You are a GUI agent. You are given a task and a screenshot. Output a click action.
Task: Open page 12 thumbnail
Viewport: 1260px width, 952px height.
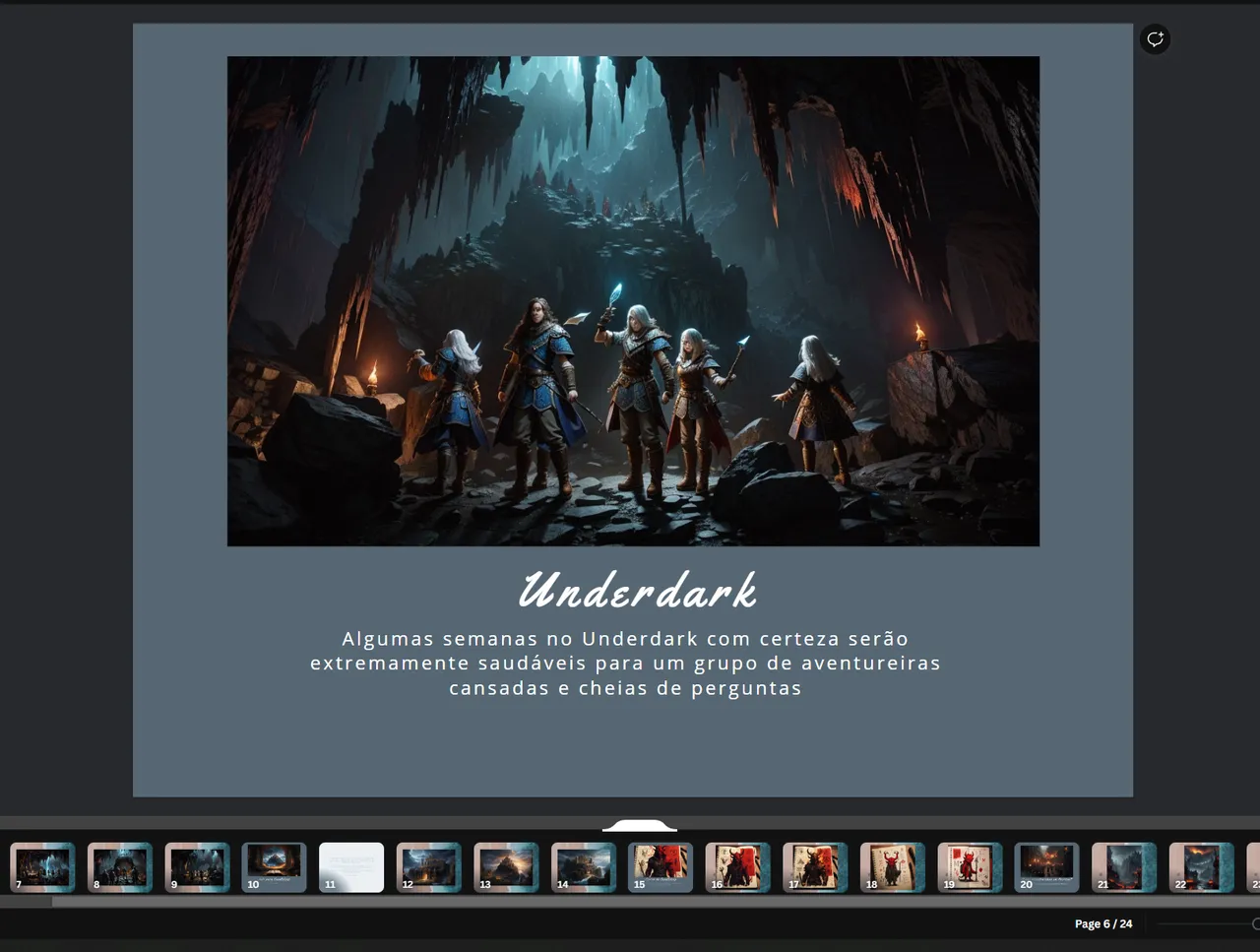pos(429,867)
